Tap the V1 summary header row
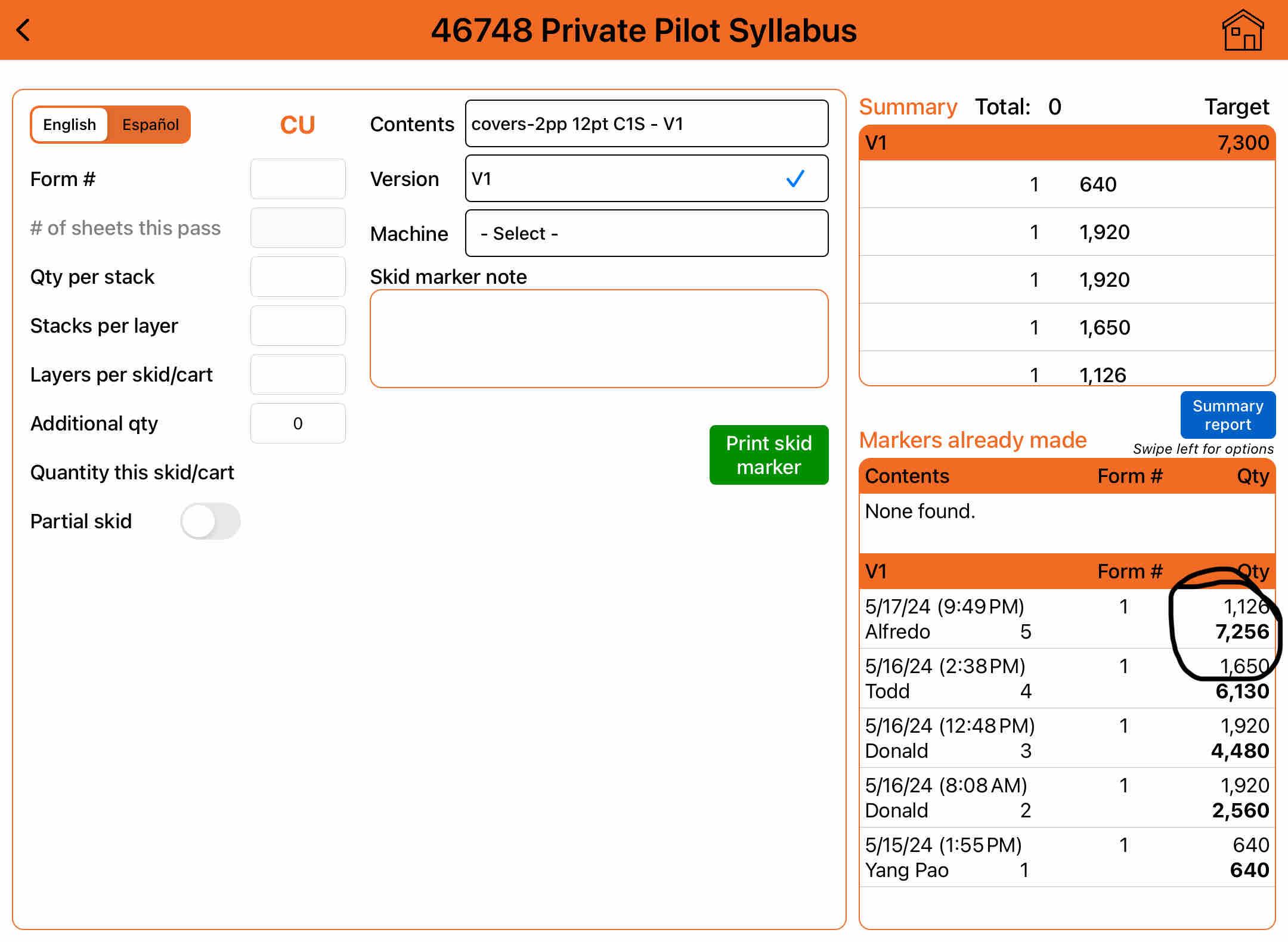Image resolution: width=1288 pixels, height=942 pixels. pyautogui.click(x=1066, y=142)
